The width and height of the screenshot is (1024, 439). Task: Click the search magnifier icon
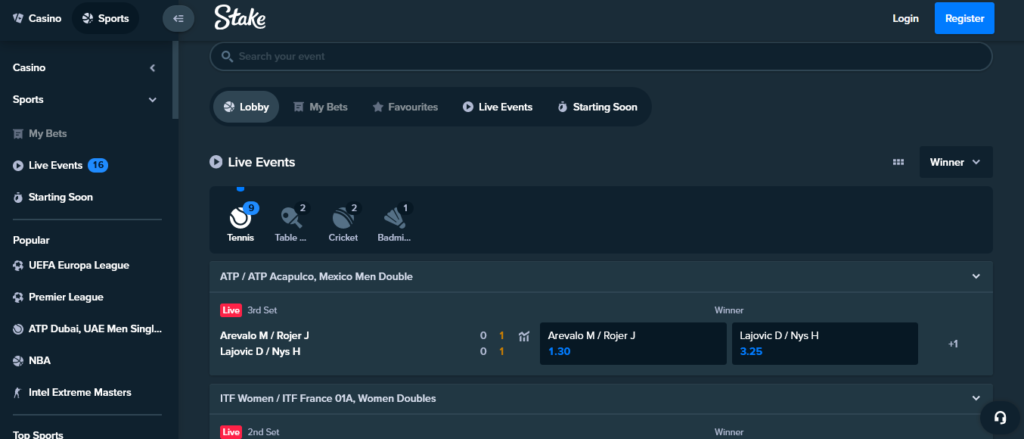(x=227, y=57)
